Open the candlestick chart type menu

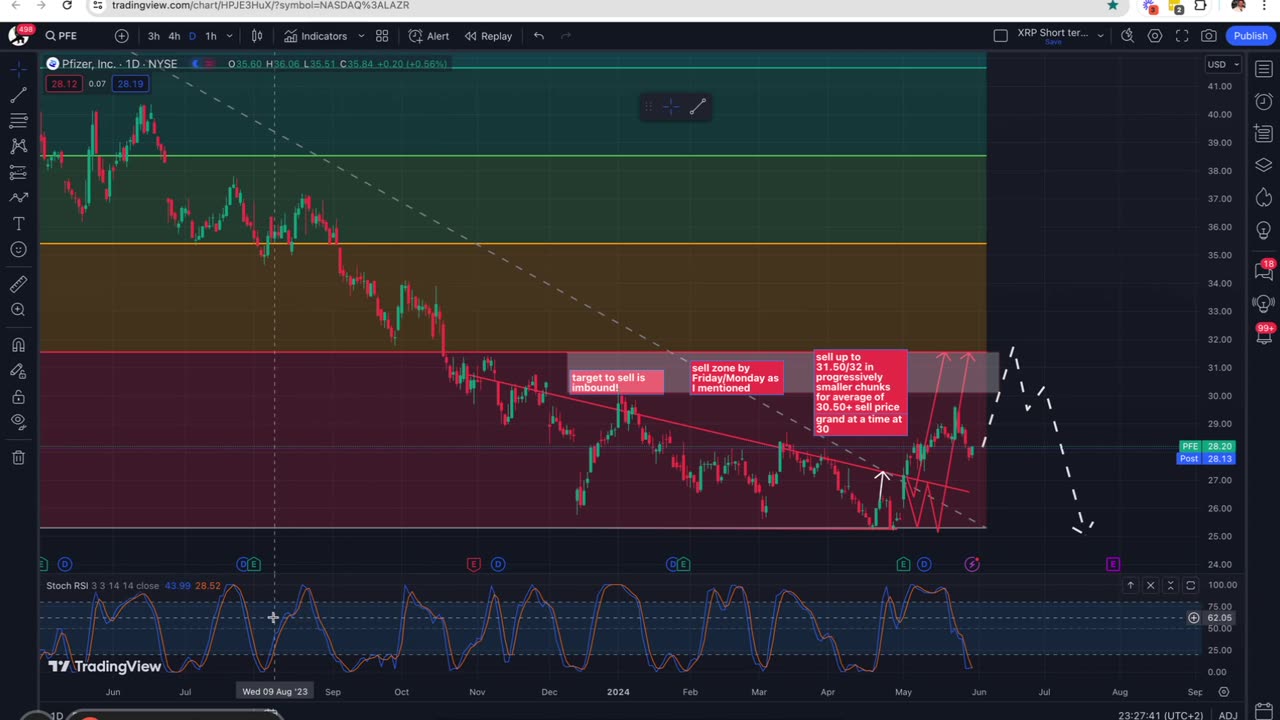[257, 36]
